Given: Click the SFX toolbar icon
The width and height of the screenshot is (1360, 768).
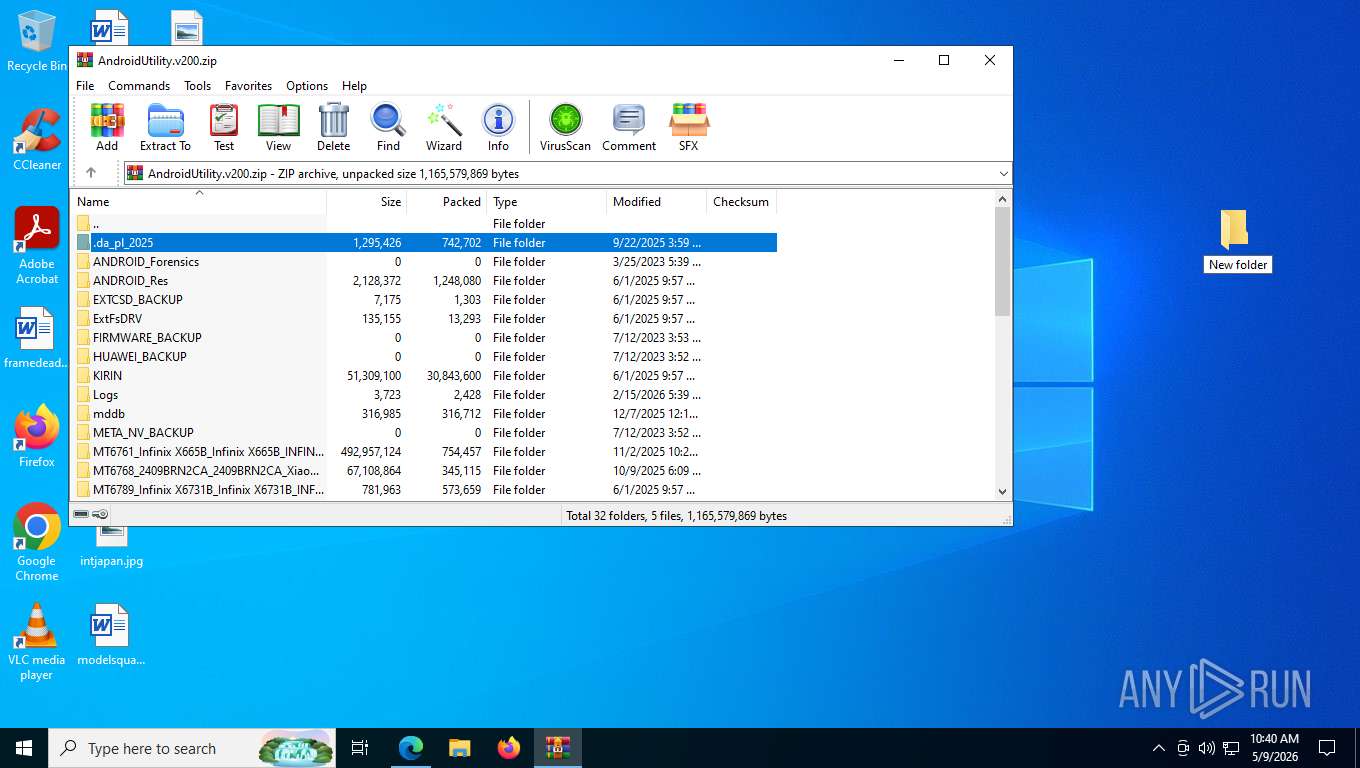Looking at the screenshot, I should pos(689,127).
